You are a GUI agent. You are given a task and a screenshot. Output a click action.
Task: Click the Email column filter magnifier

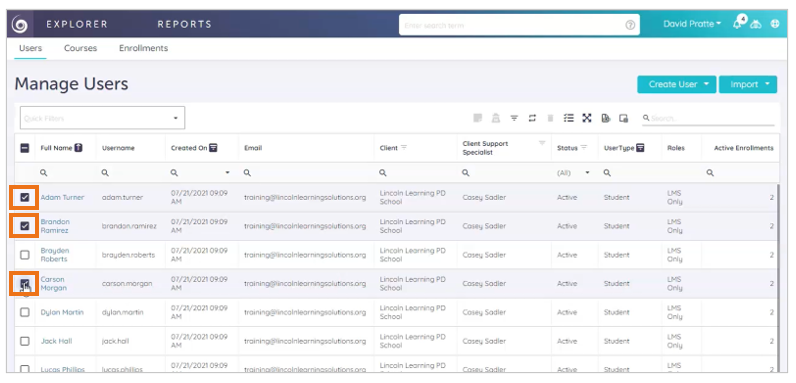coord(247,173)
